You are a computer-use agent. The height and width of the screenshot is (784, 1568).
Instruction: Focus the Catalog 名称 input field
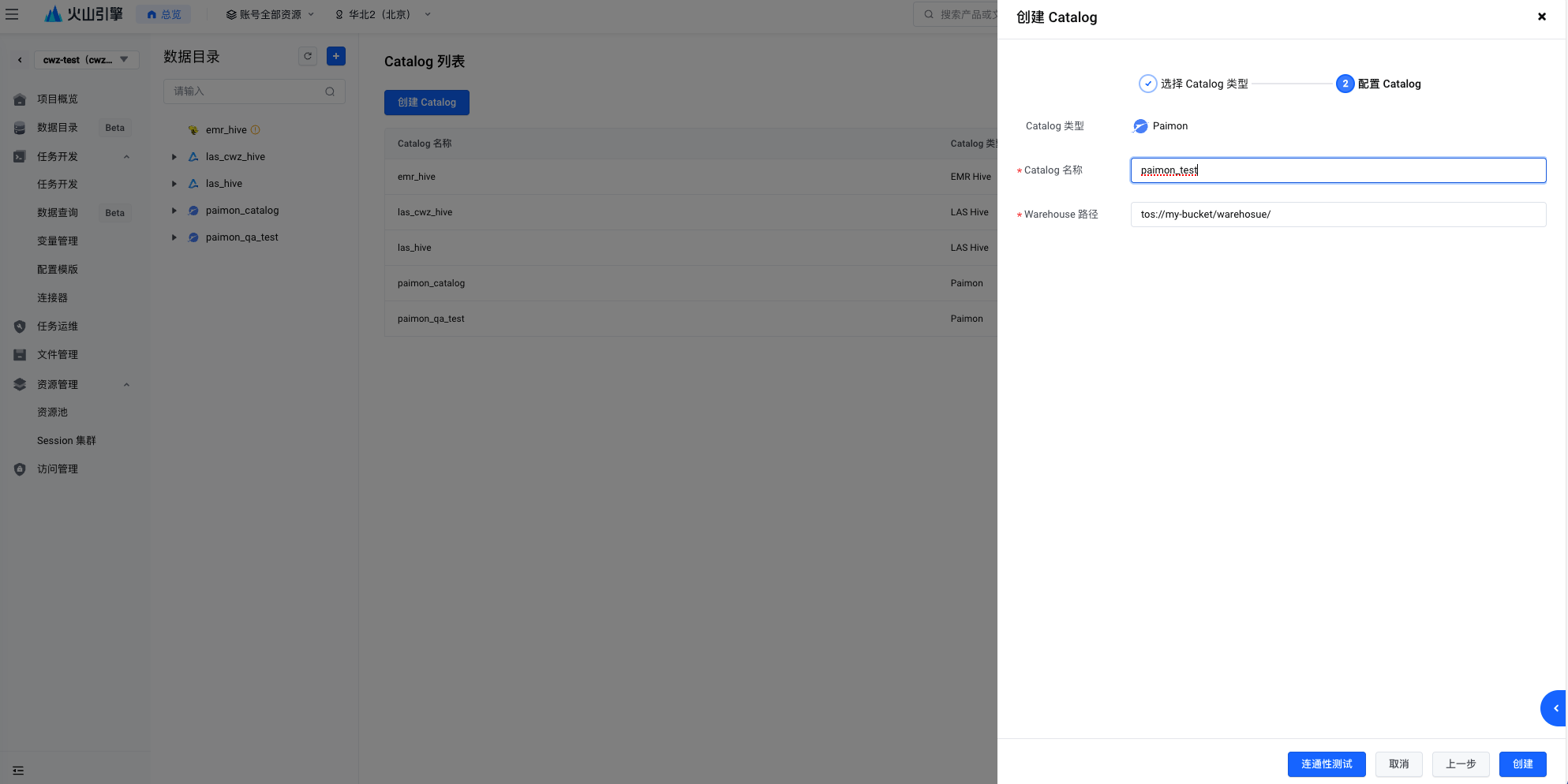click(x=1338, y=170)
